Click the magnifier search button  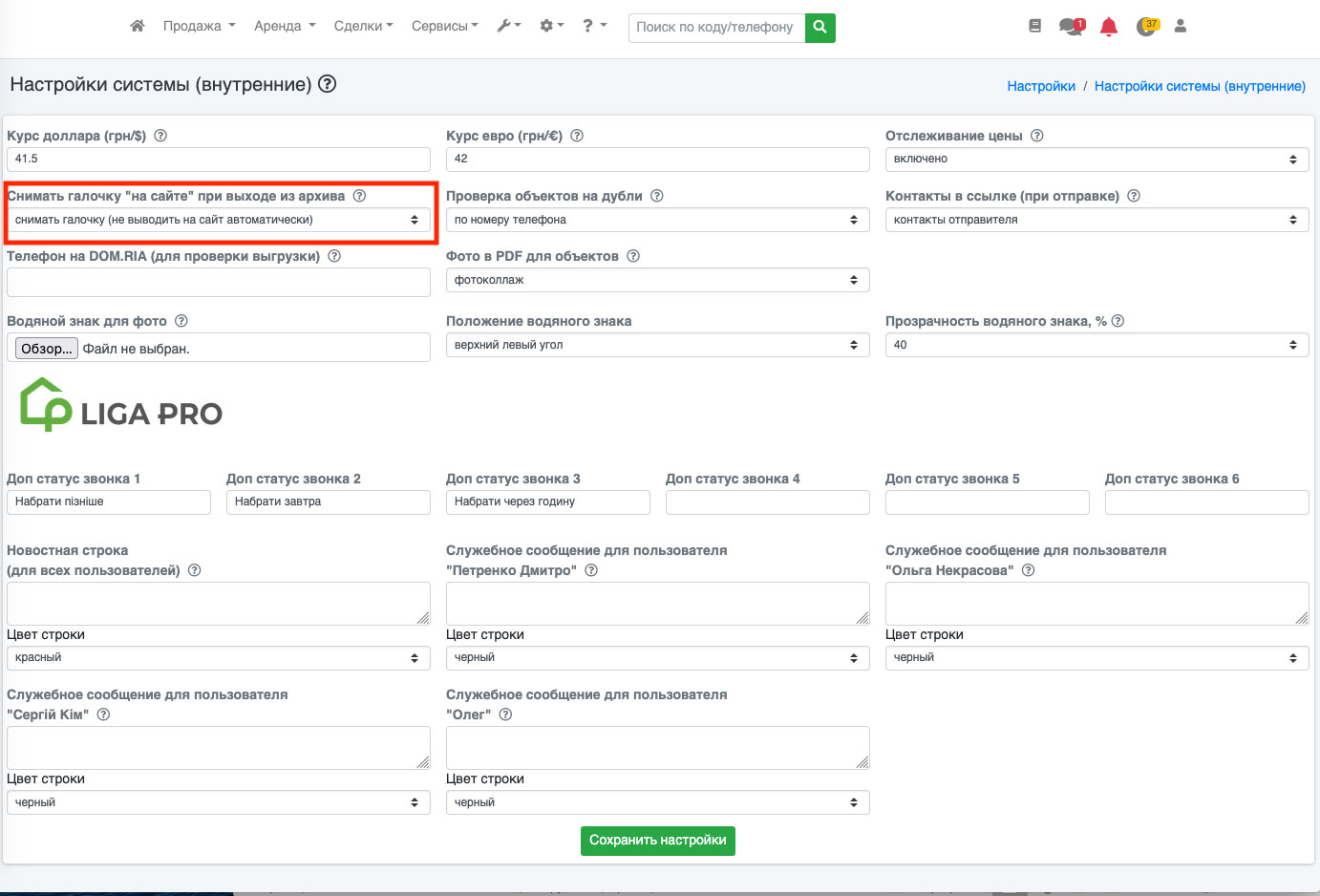coord(820,27)
